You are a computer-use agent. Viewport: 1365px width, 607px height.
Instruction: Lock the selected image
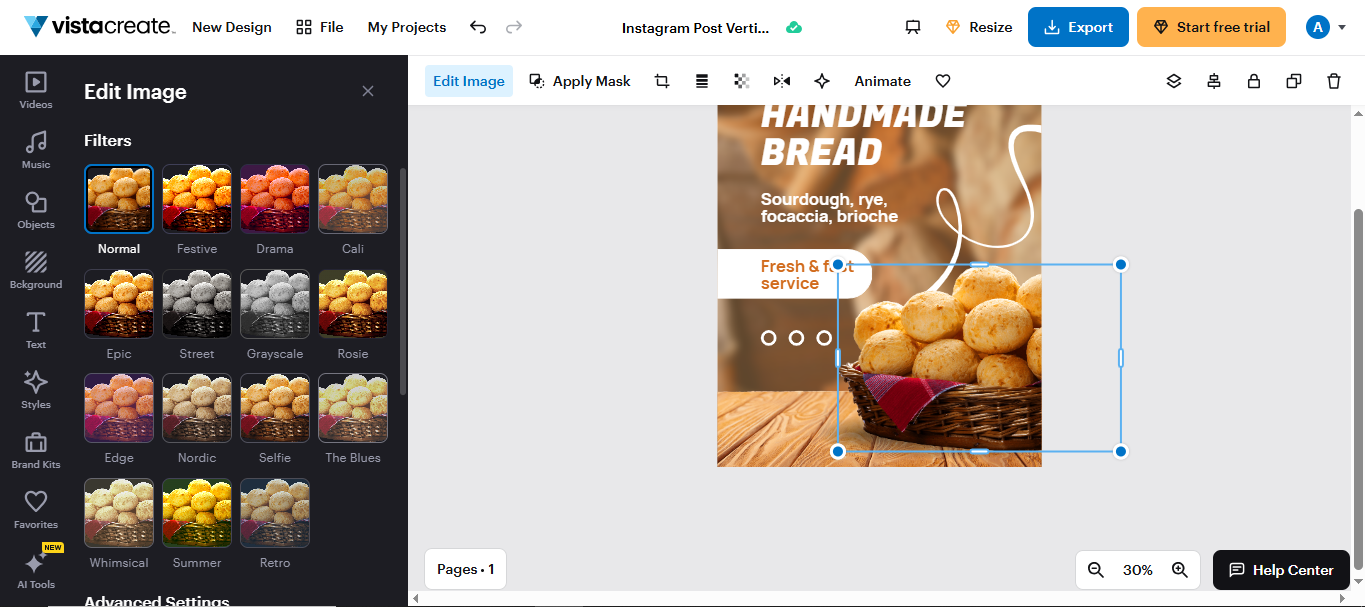tap(1254, 80)
